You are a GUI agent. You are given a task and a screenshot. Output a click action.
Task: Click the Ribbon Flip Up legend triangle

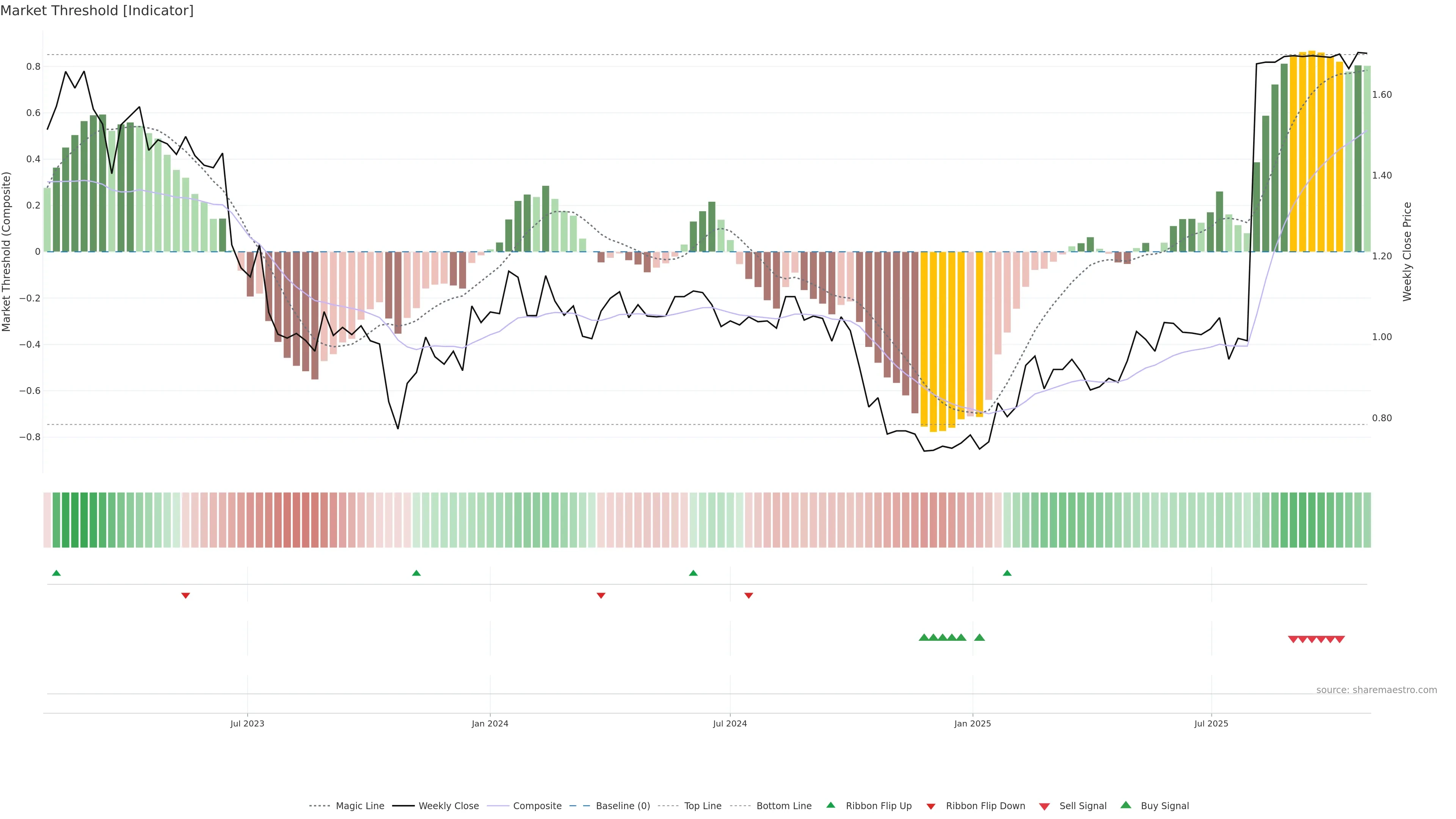coord(830,805)
